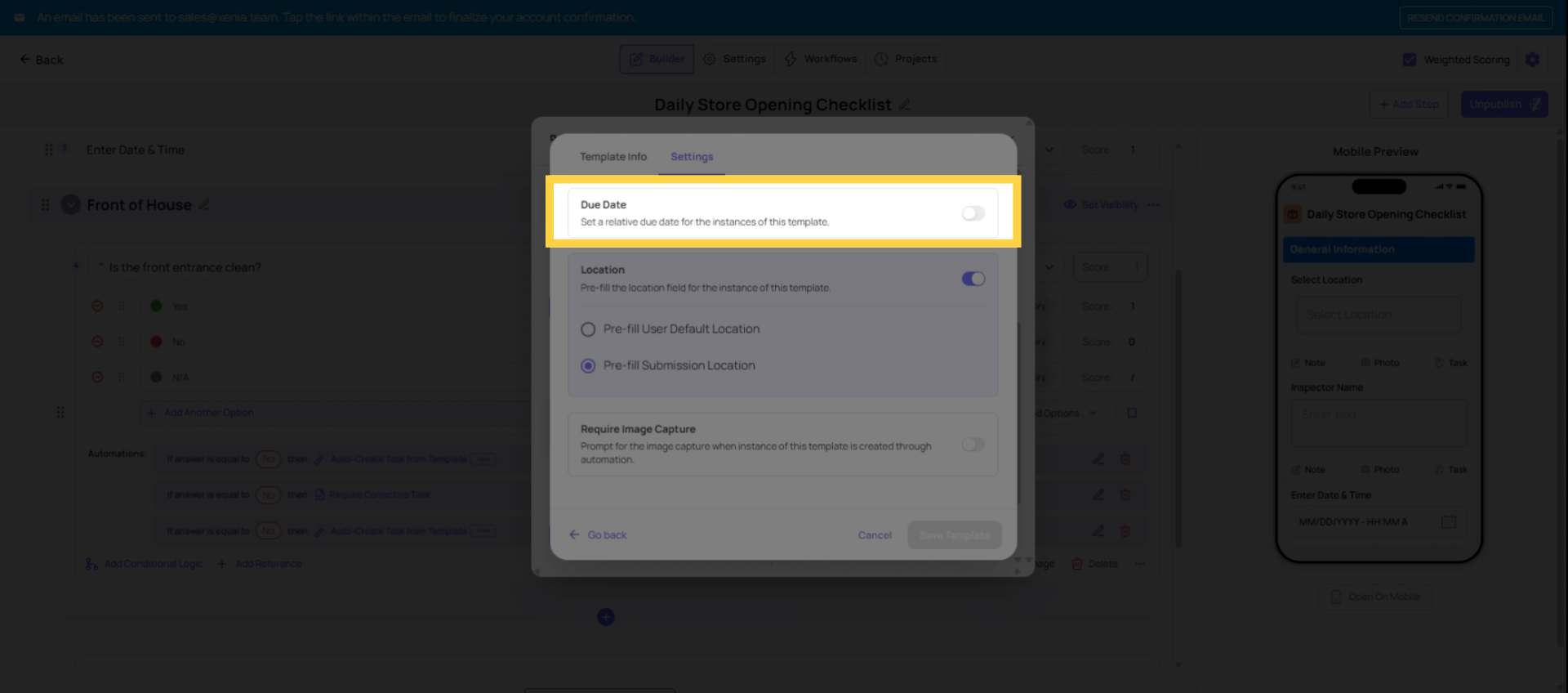Screen dimensions: 1568x693
Task: Click Add Reference link
Action: [x=260, y=564]
